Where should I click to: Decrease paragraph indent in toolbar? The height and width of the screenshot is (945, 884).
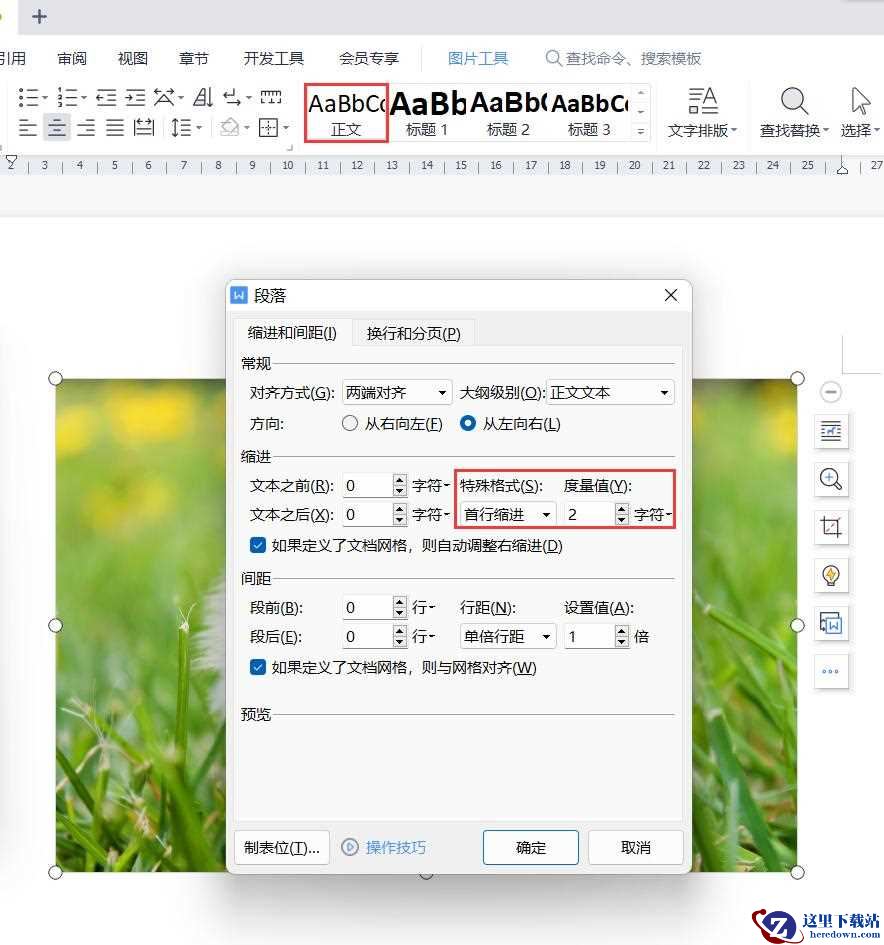click(x=106, y=97)
